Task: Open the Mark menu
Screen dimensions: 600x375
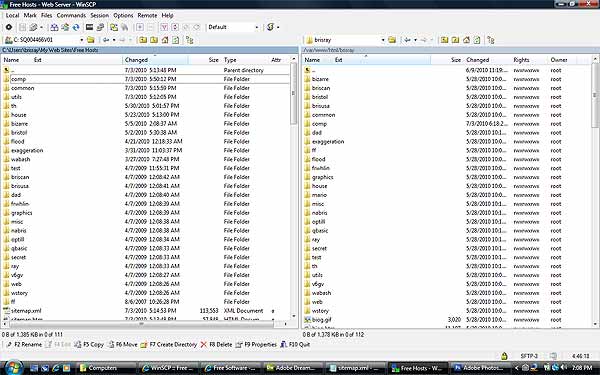Action: point(30,15)
